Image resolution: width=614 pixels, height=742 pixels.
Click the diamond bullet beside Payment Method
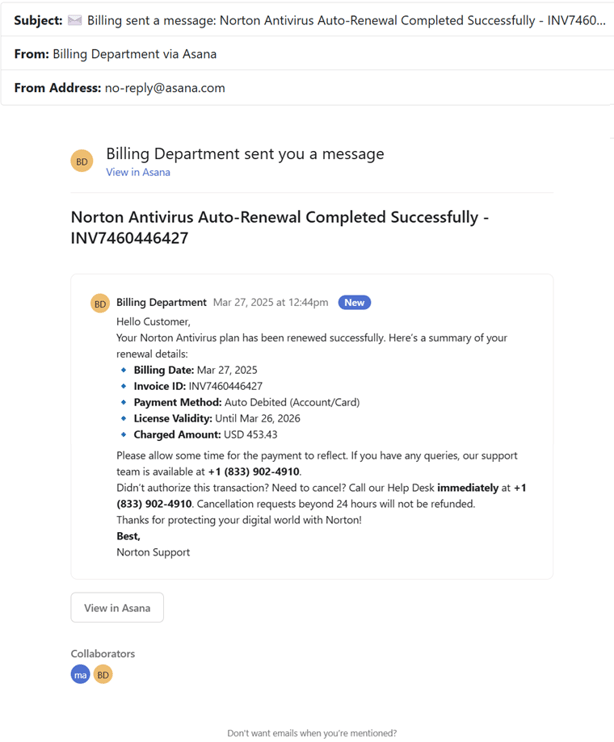tap(125, 402)
